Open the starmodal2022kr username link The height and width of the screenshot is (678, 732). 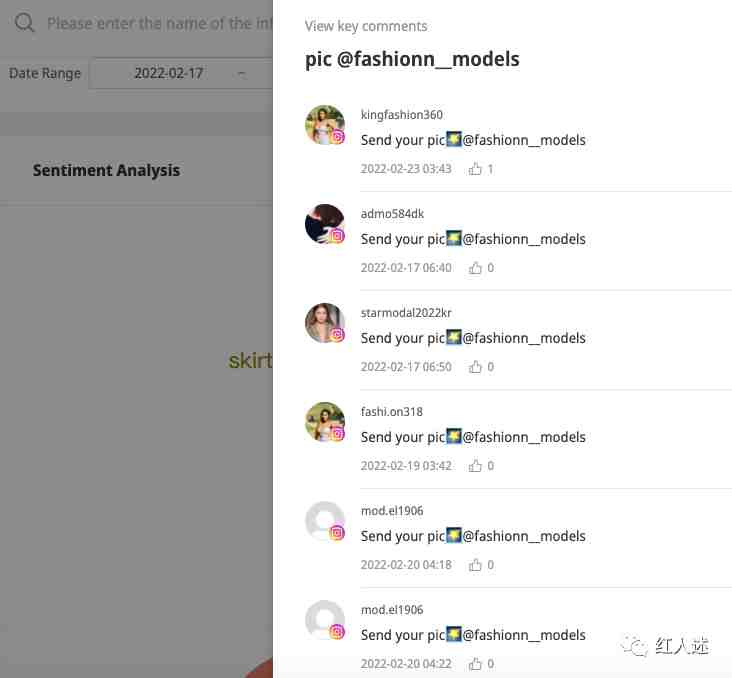click(406, 313)
